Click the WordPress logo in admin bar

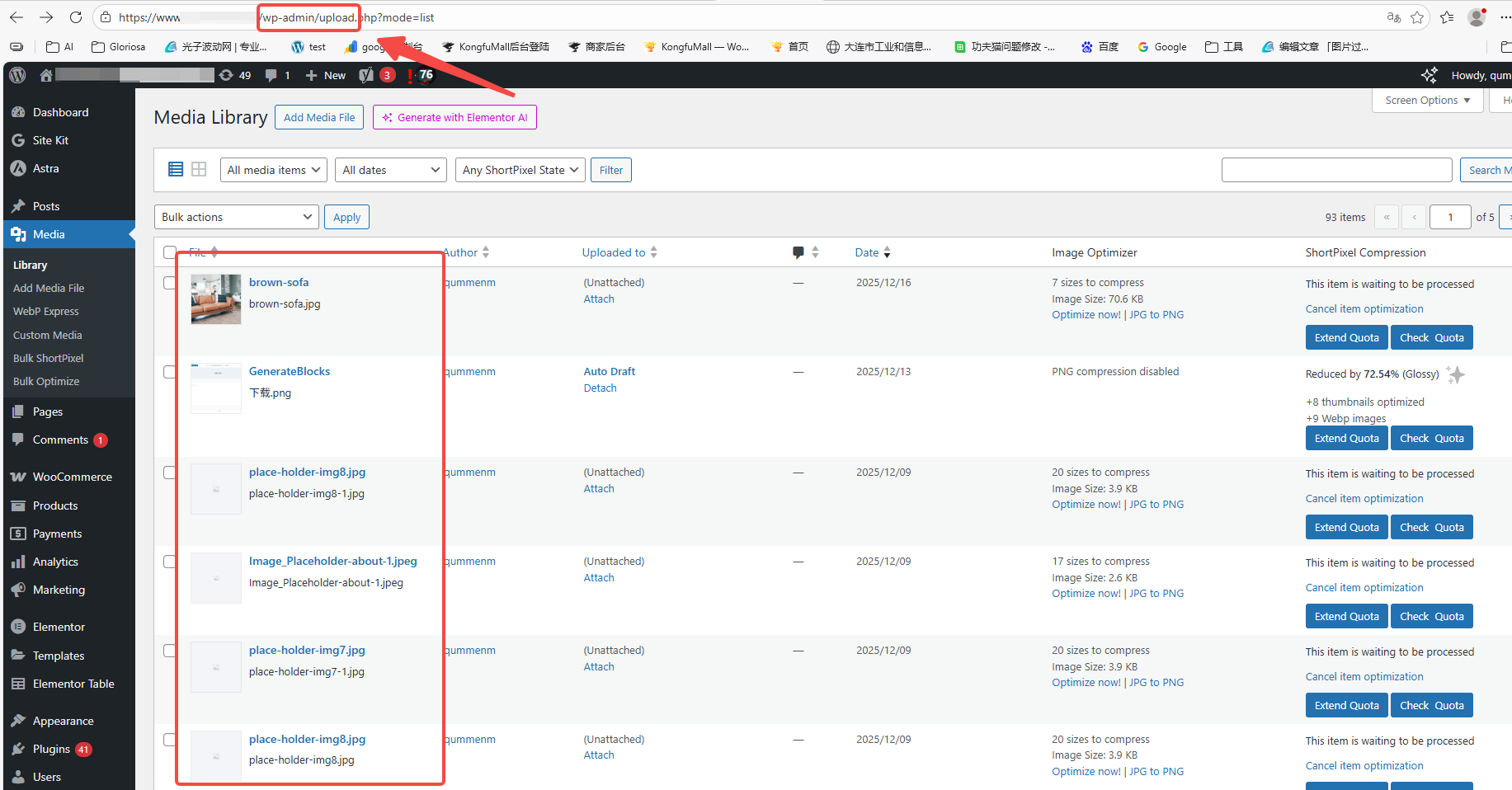pos(17,75)
